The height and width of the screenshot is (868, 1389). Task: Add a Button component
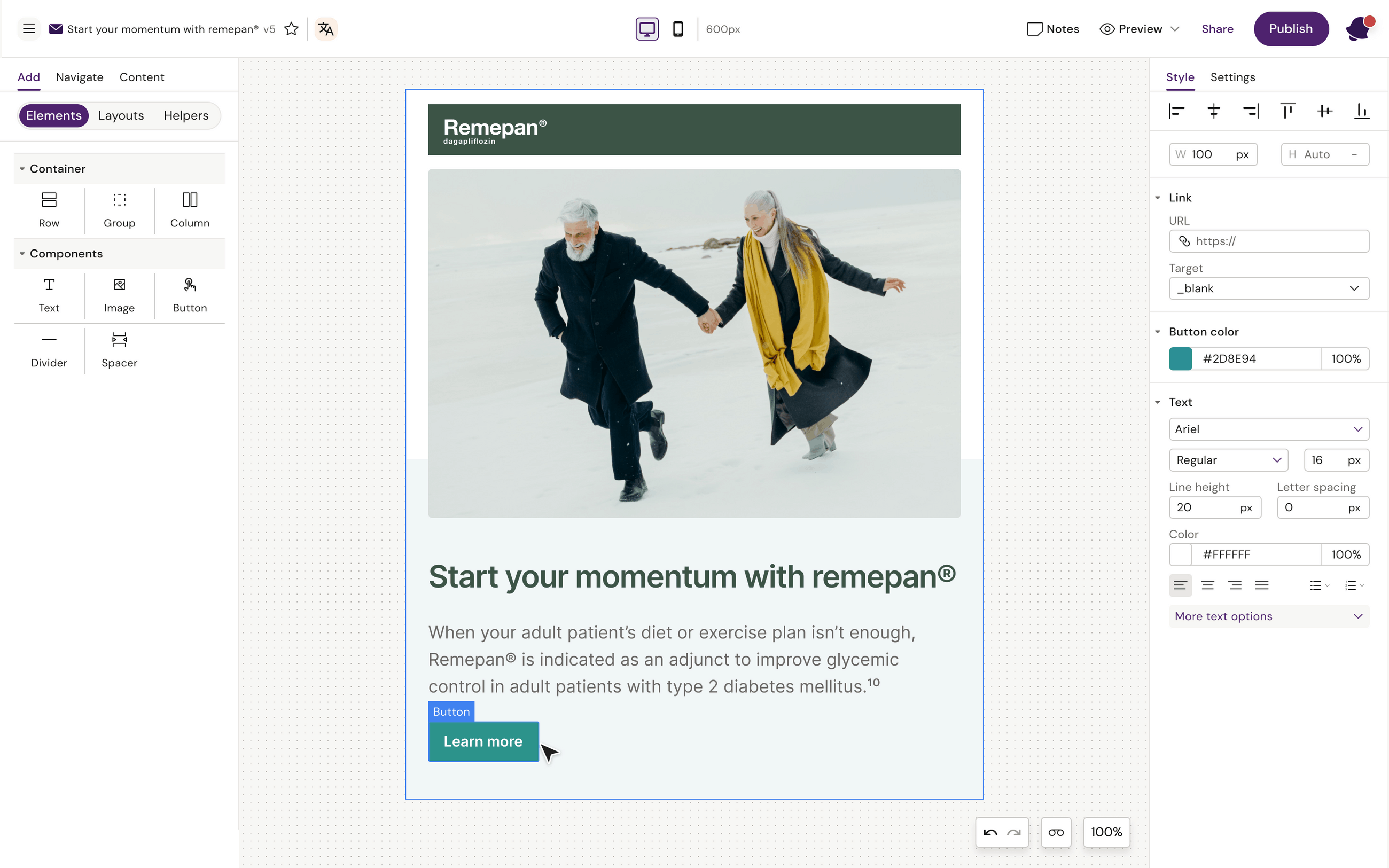coord(190,295)
